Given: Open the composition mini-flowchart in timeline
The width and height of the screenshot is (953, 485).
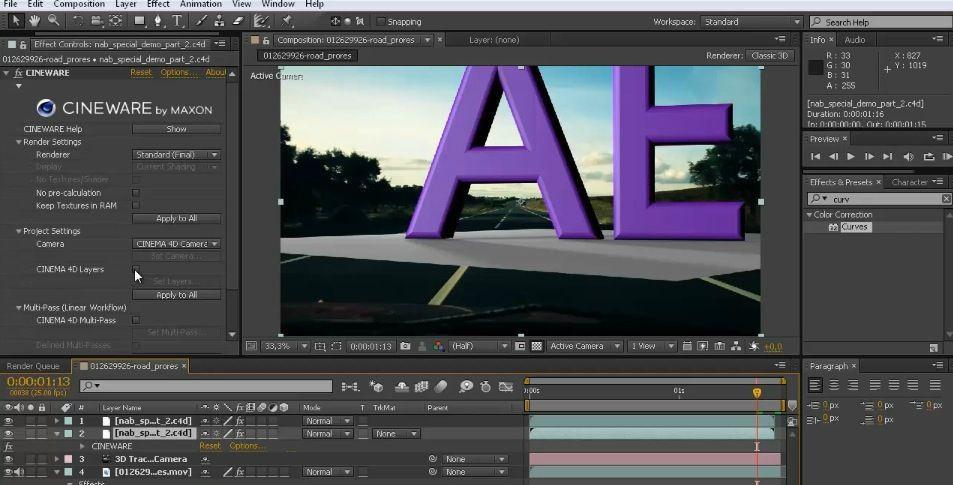Looking at the screenshot, I should tap(351, 387).
